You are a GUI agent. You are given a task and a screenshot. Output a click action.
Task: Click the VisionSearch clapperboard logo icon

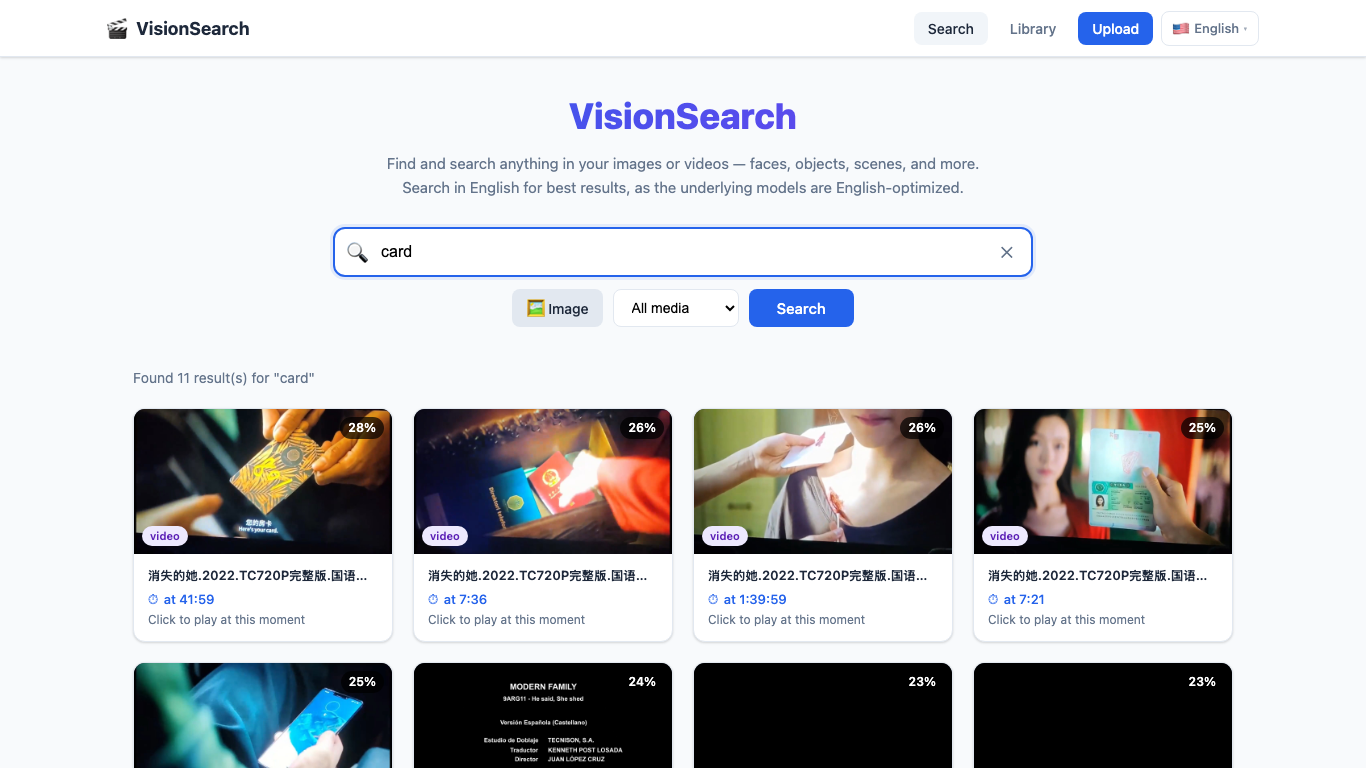(x=116, y=28)
